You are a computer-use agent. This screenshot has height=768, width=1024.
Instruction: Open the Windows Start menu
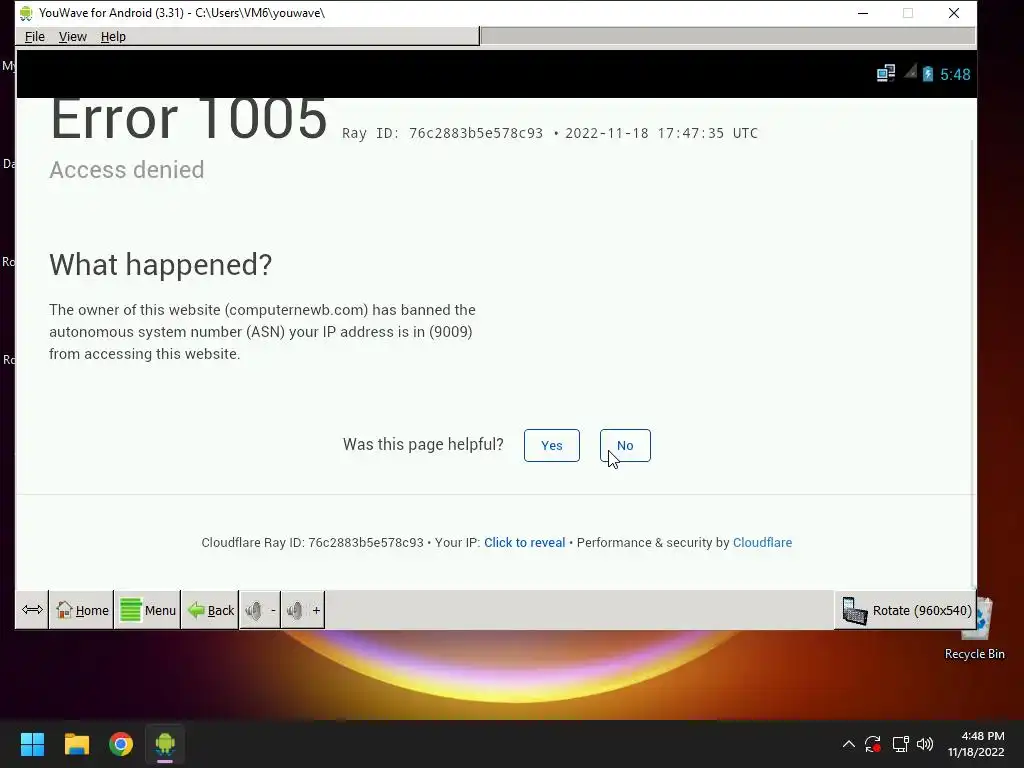[32, 744]
